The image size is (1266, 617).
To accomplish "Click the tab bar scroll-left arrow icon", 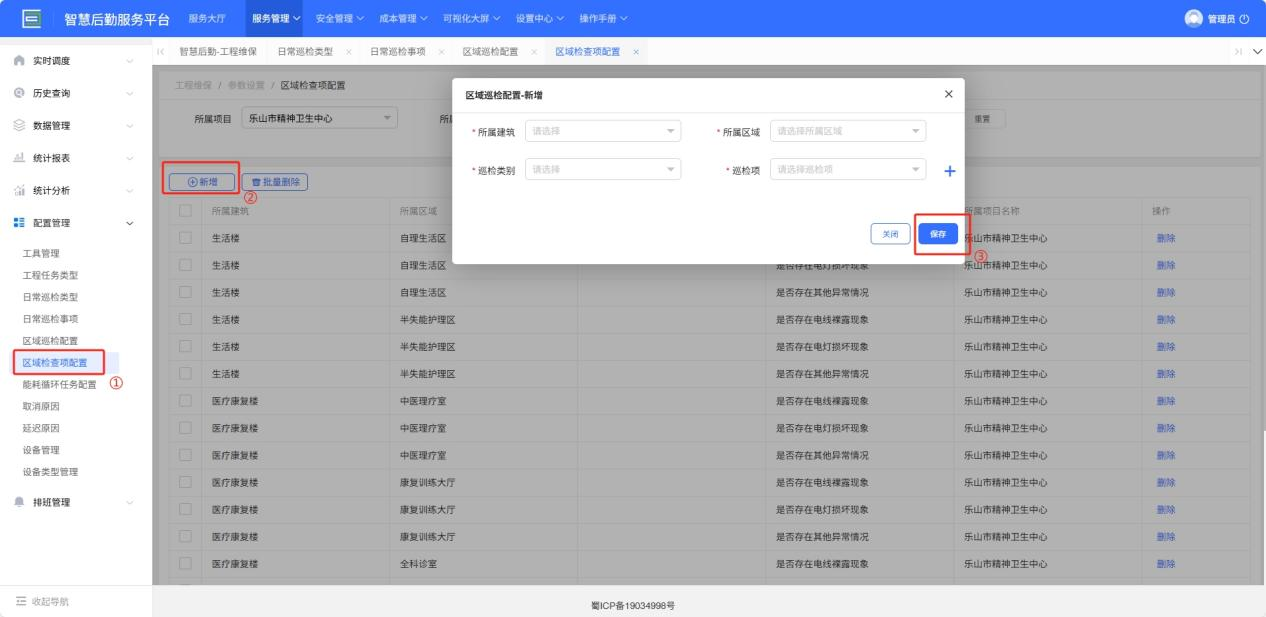I will point(161,52).
